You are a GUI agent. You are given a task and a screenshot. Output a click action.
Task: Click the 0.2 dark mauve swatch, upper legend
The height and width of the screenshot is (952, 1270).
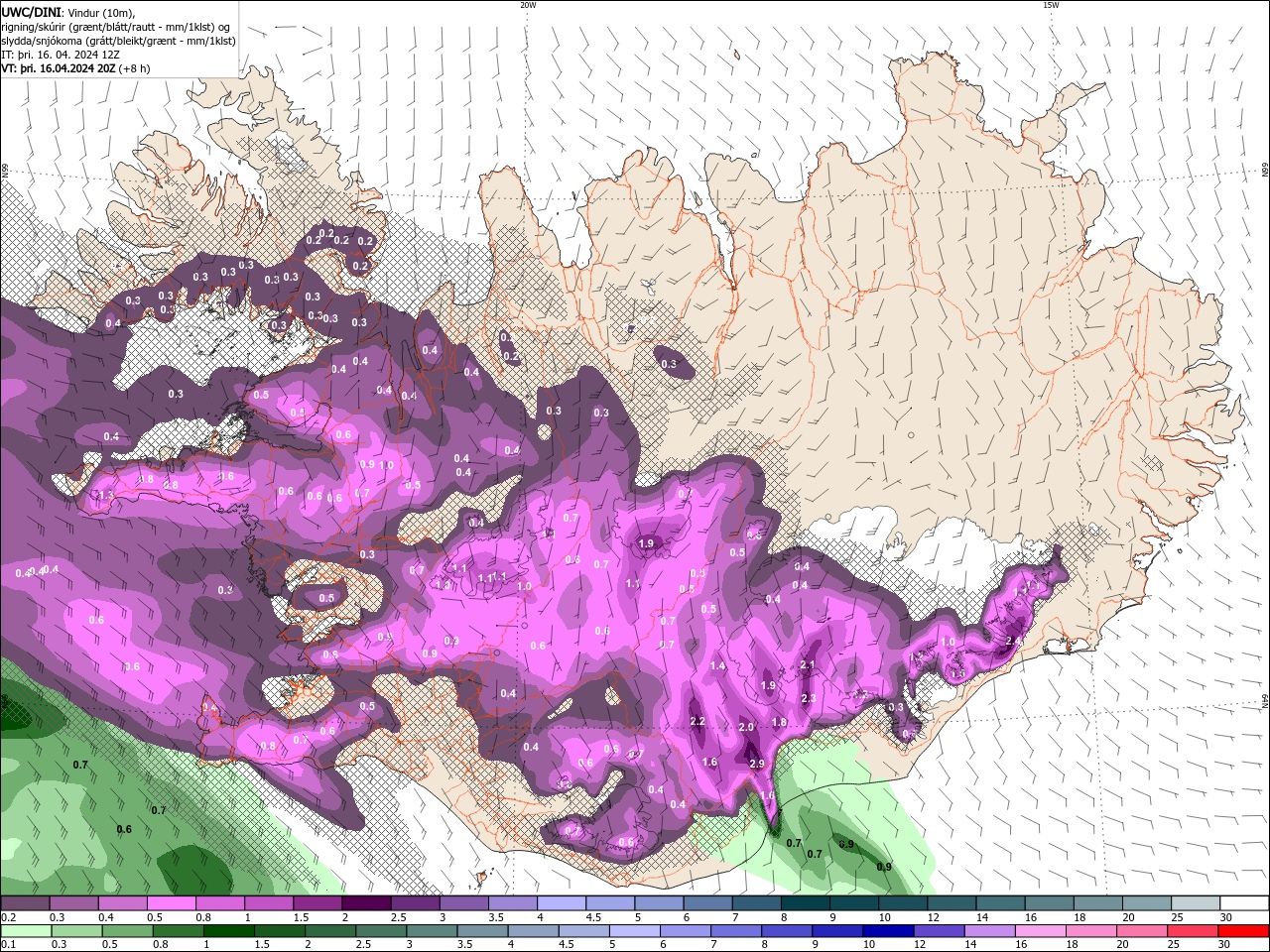(x=25, y=903)
